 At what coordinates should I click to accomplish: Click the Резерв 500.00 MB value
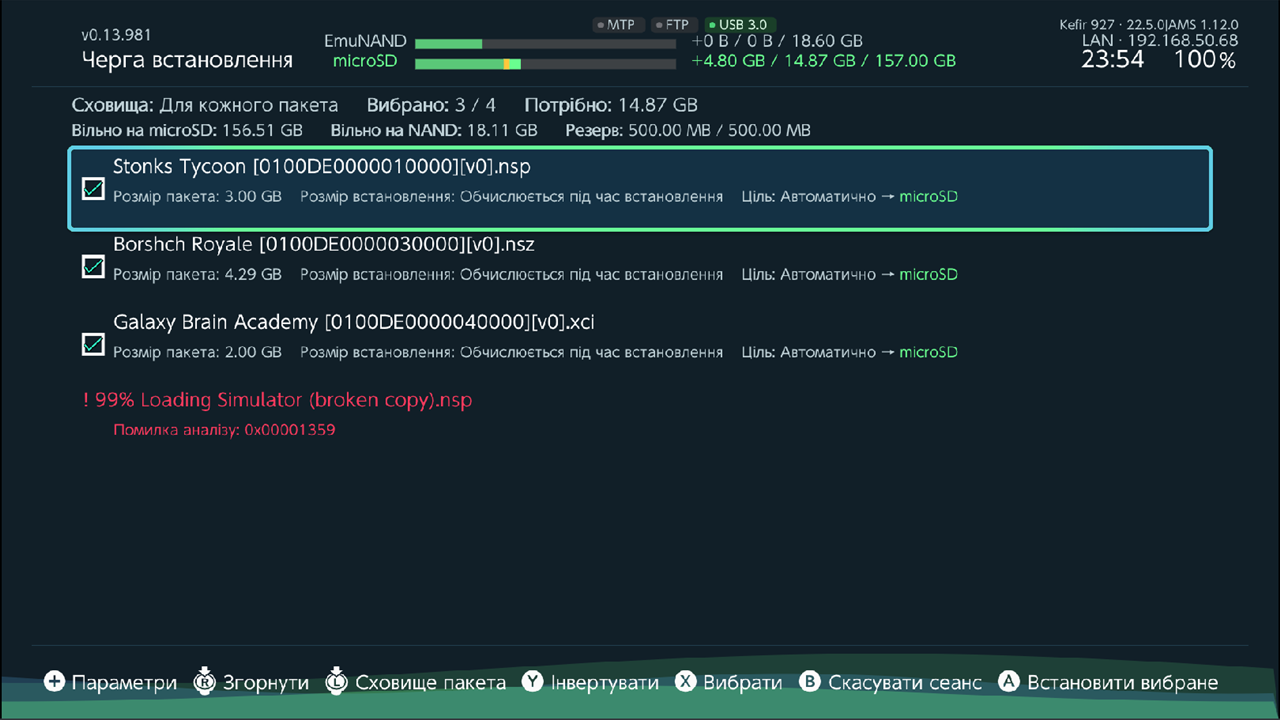tap(688, 130)
